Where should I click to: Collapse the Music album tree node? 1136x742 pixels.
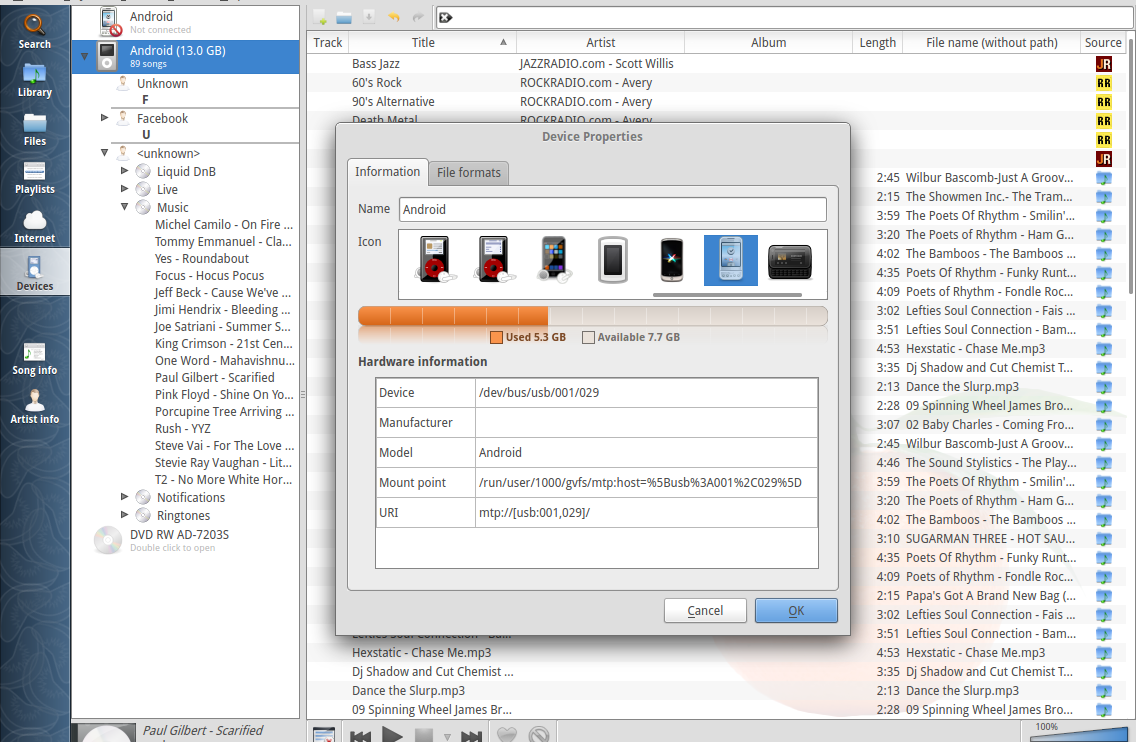click(125, 207)
